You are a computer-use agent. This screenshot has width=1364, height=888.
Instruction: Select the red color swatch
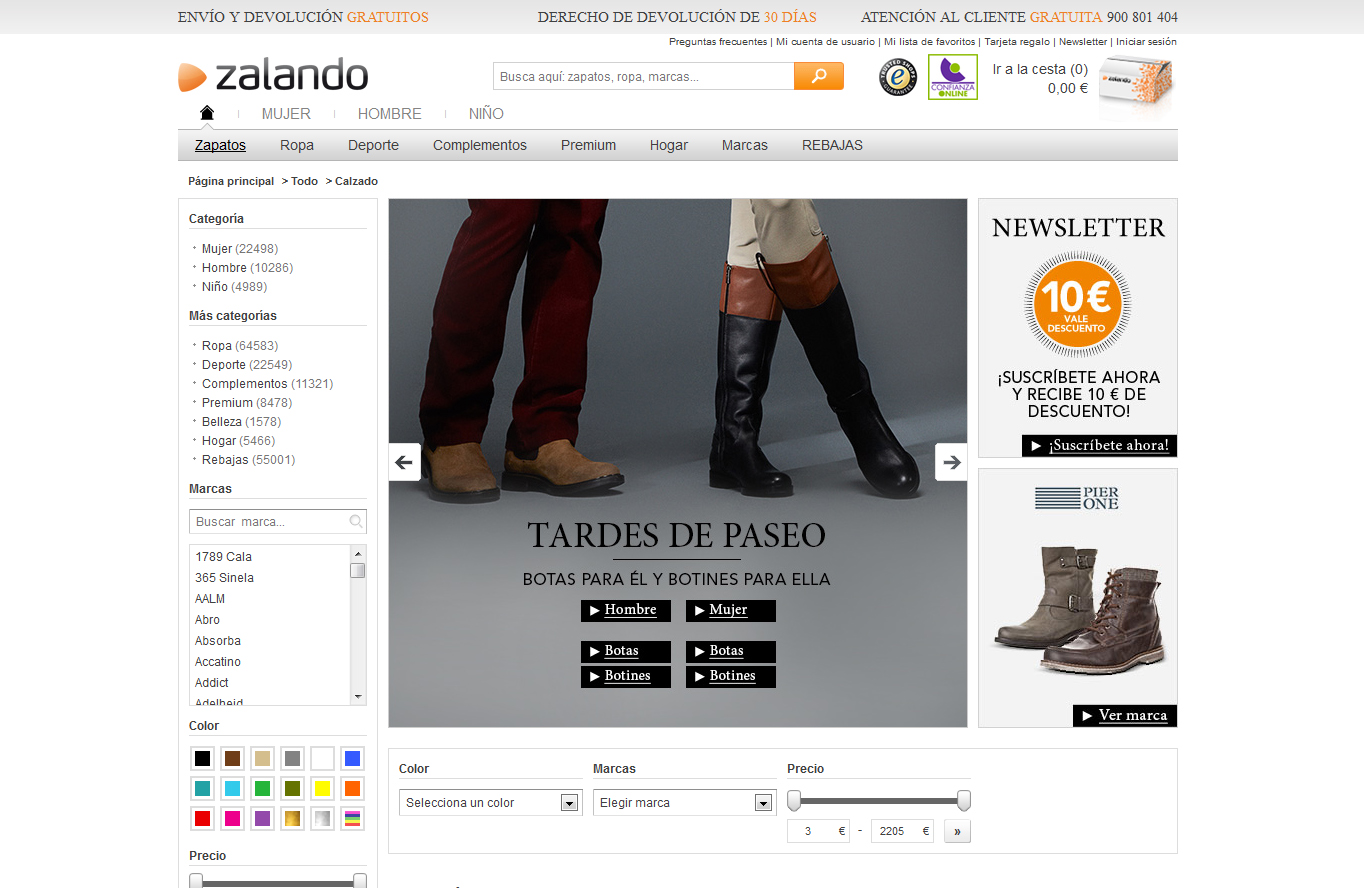pos(203,818)
